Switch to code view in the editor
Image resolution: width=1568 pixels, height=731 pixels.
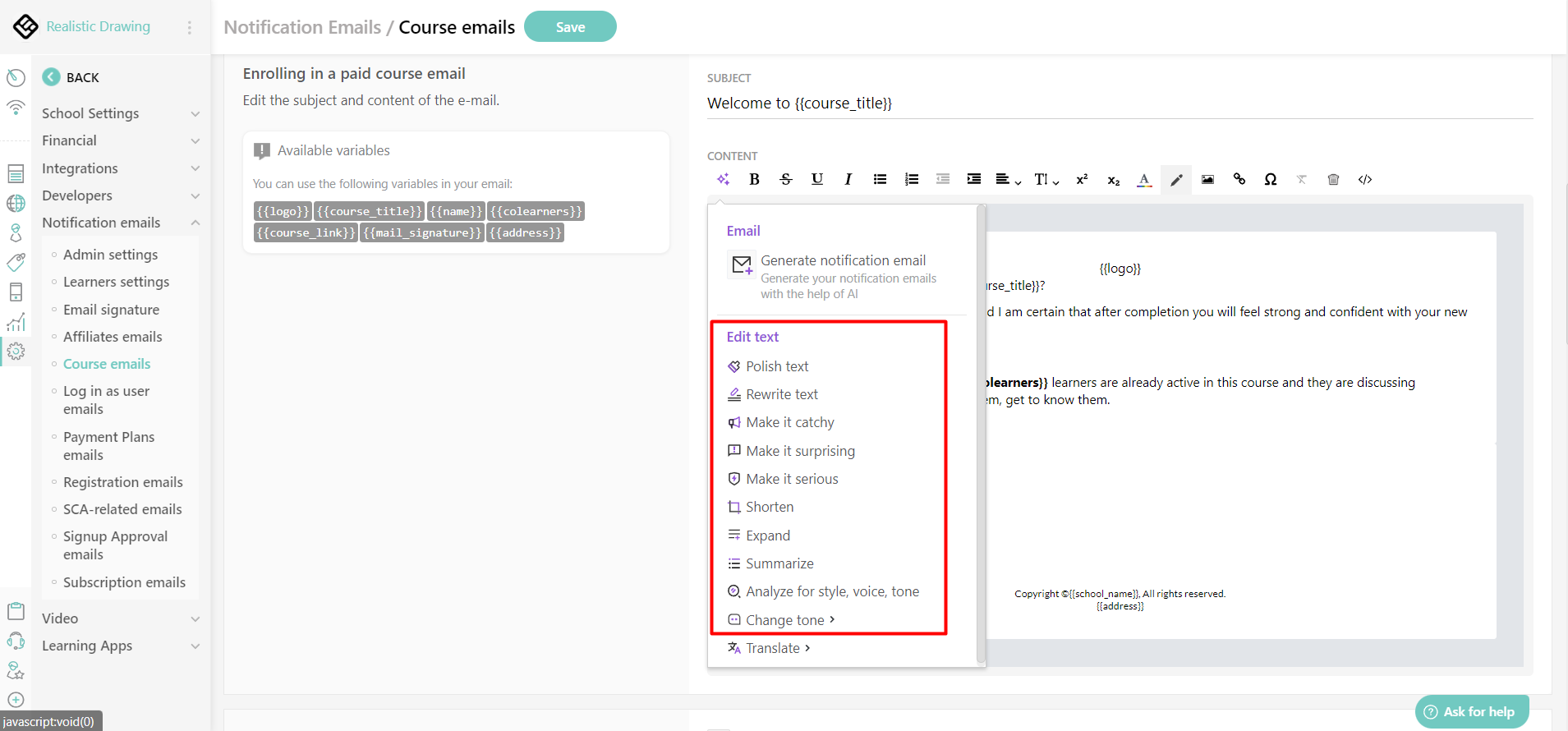point(1364,179)
